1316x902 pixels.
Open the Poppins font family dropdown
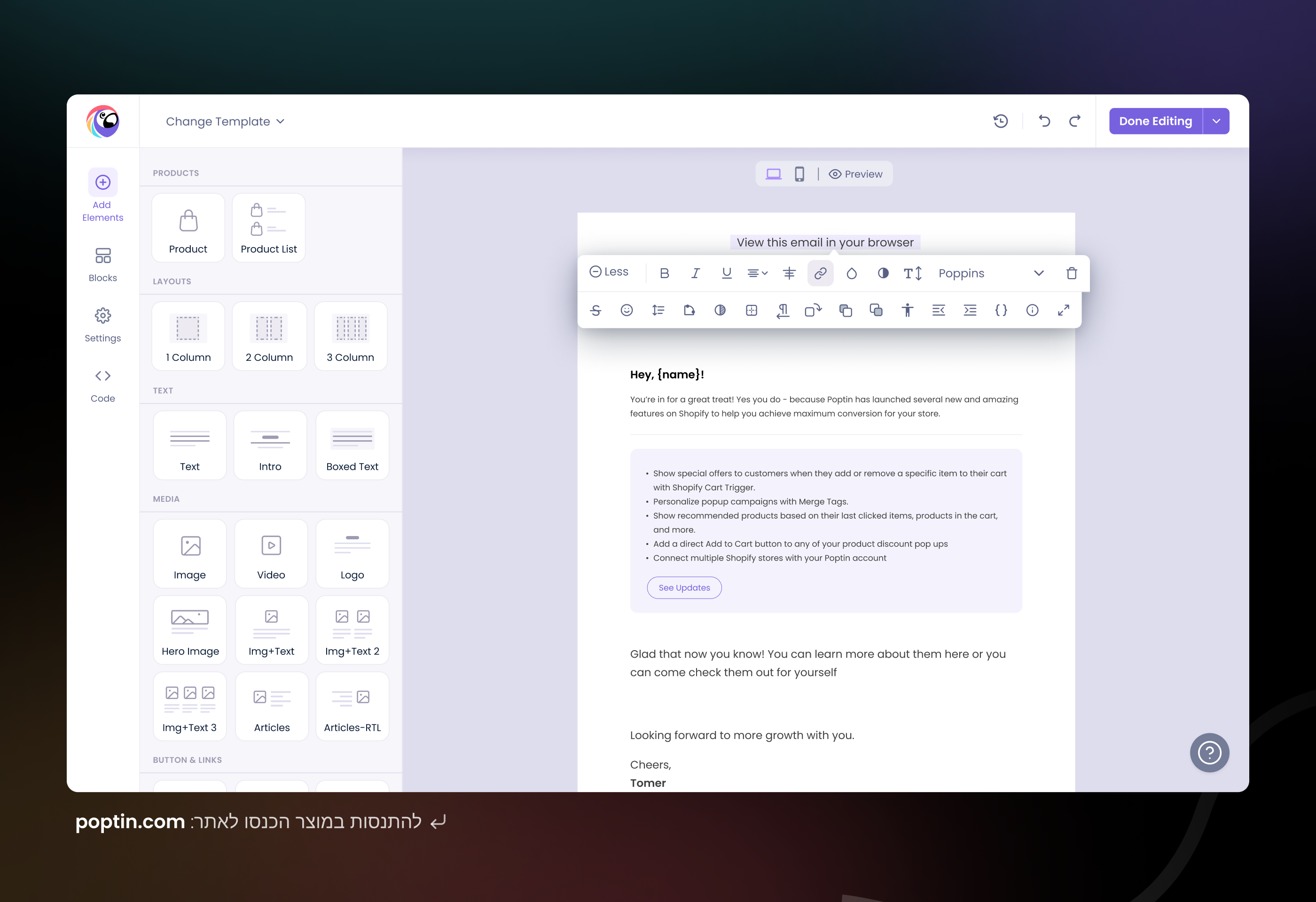tap(991, 273)
